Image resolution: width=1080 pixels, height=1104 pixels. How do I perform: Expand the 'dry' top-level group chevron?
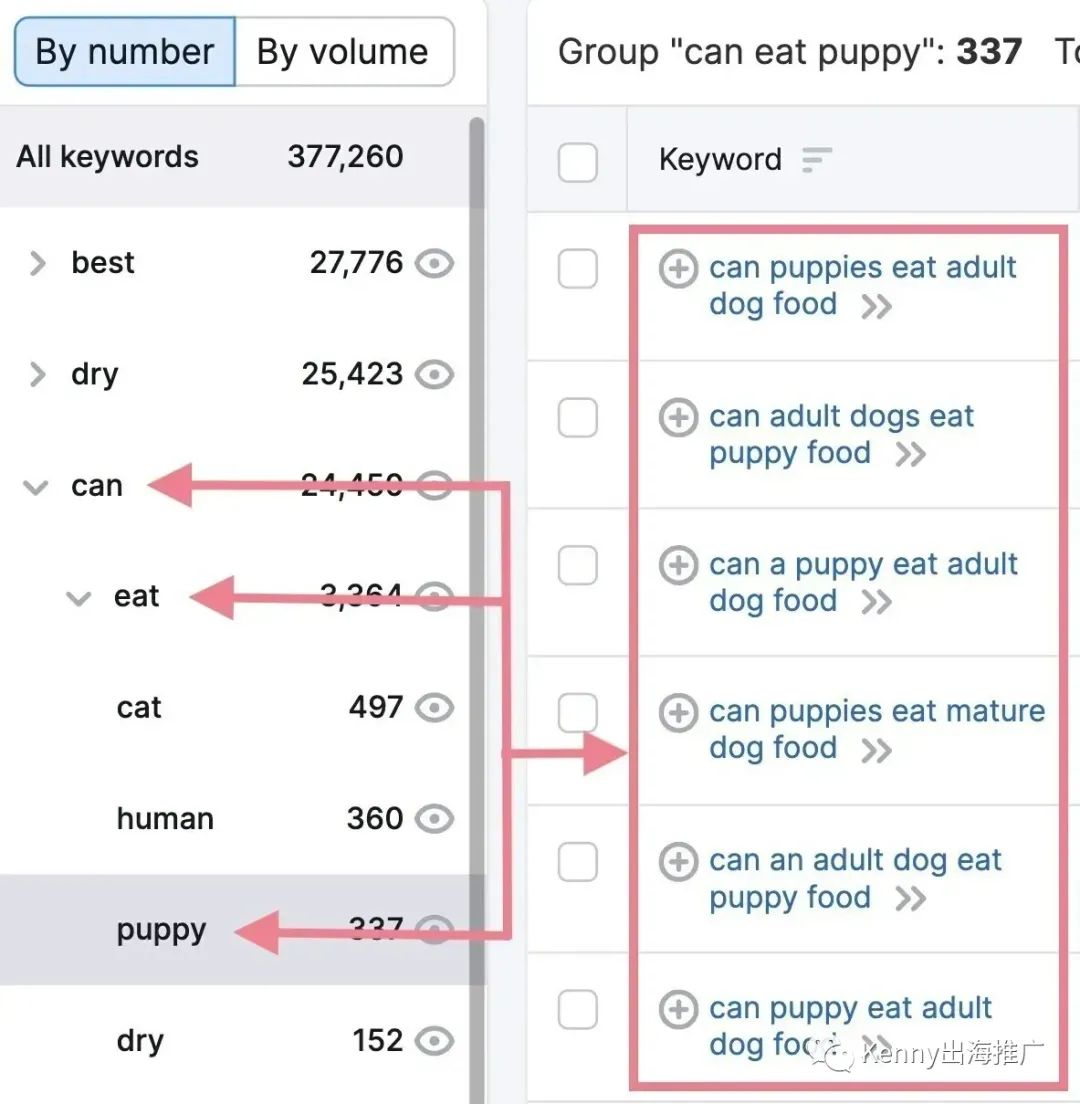pos(37,375)
